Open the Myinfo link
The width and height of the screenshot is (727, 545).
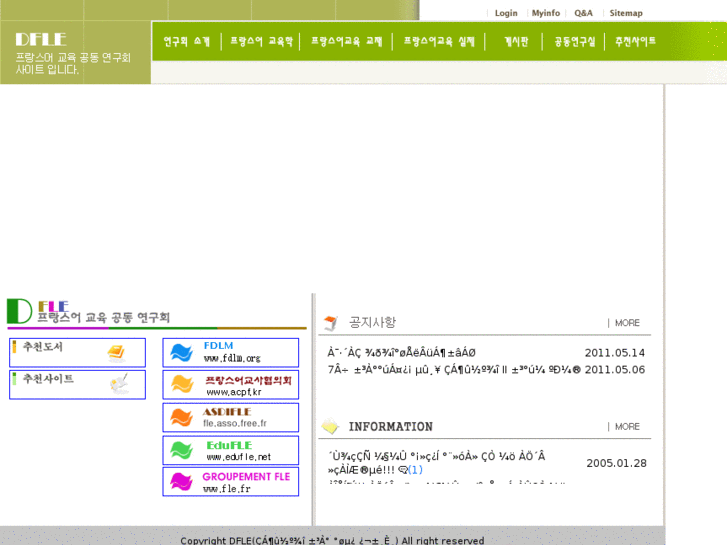(x=546, y=13)
